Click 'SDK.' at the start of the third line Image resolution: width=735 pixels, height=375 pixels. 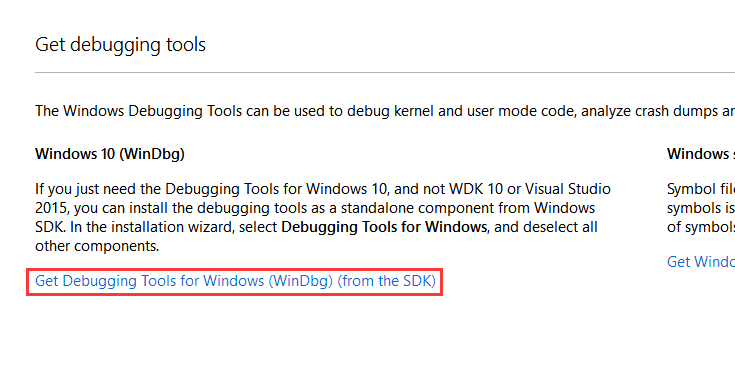(x=51, y=227)
